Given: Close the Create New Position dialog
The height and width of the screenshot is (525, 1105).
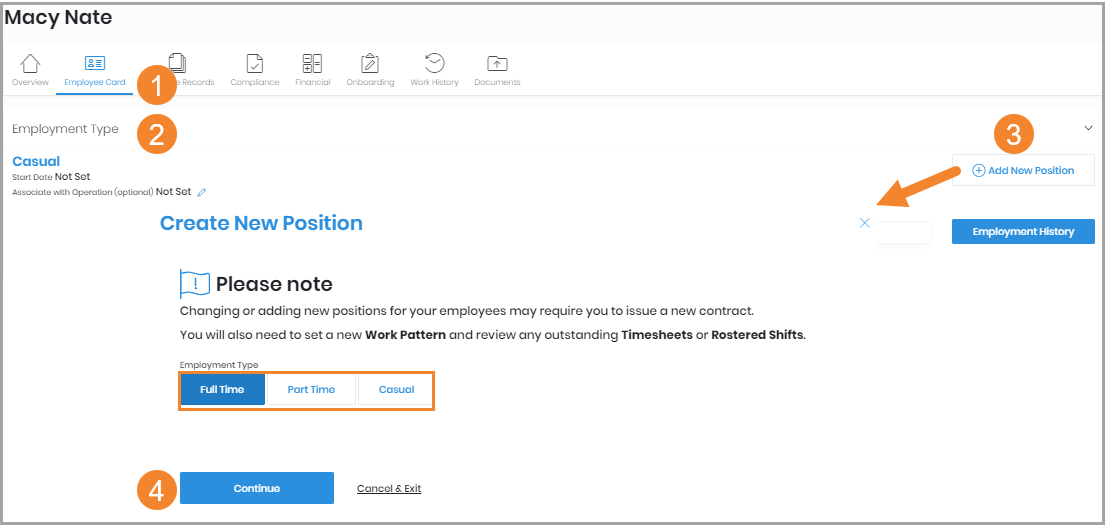Looking at the screenshot, I should coord(865,223).
